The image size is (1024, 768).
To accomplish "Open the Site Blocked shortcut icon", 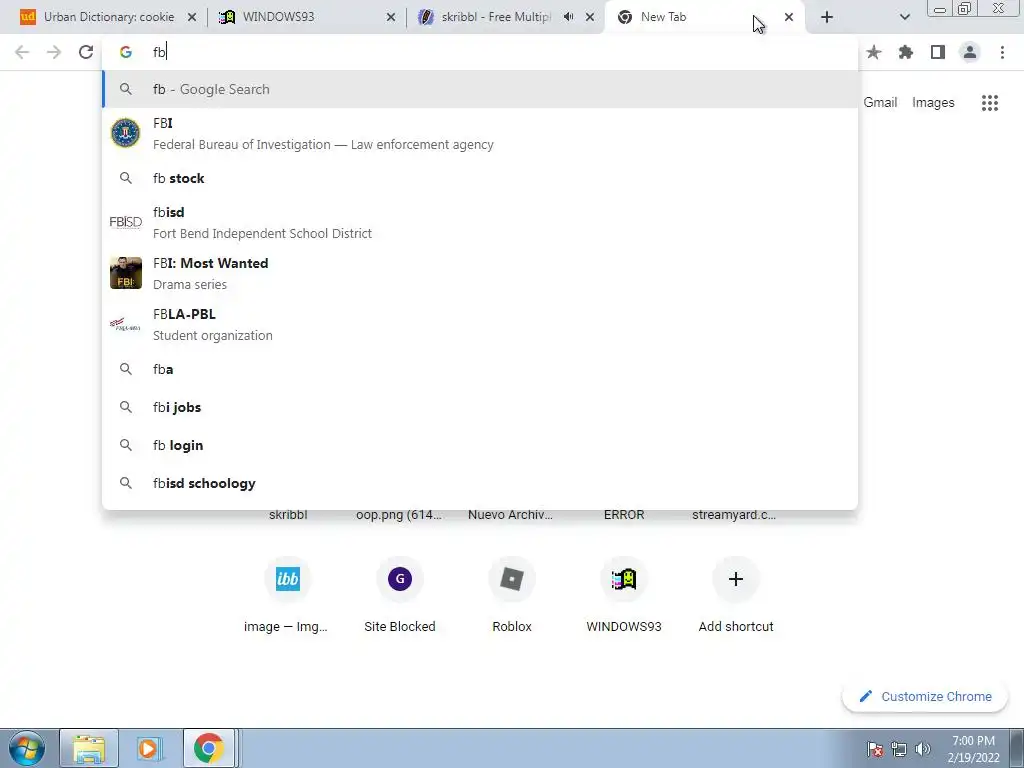I will pos(400,579).
